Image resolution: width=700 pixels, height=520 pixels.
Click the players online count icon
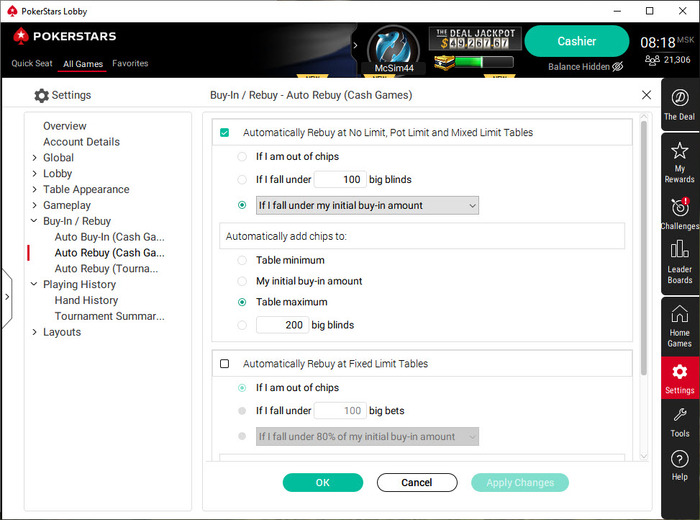[652, 60]
